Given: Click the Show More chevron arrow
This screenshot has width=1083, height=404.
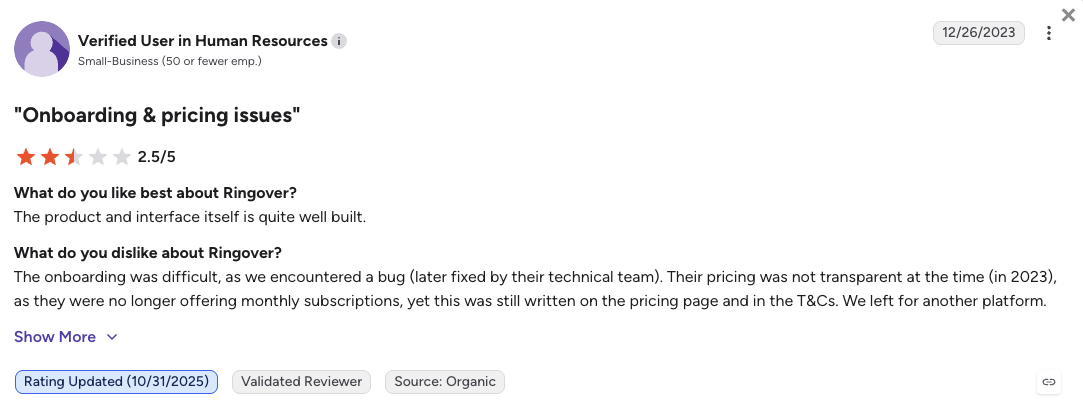Looking at the screenshot, I should click(x=112, y=337).
